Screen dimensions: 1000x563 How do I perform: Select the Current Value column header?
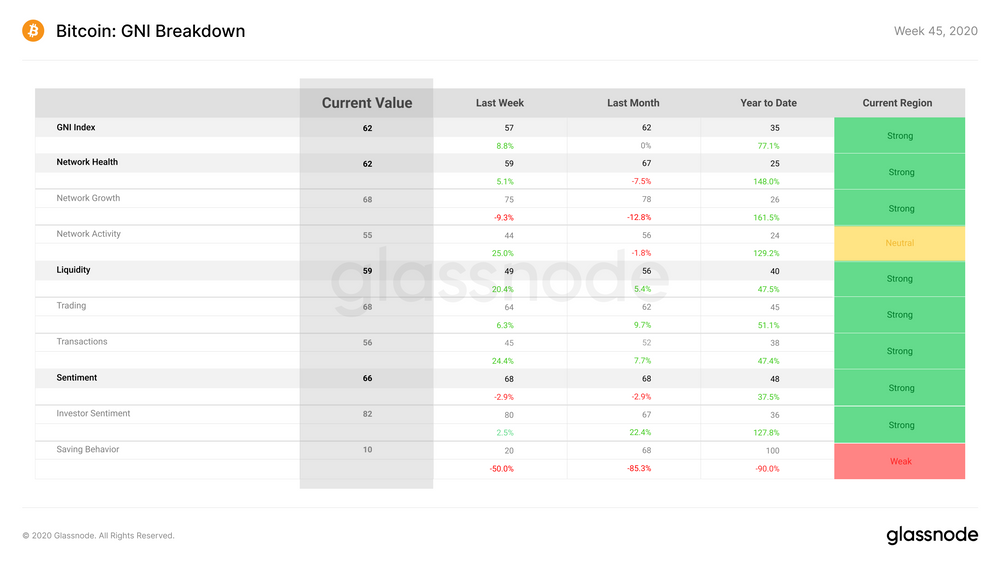coord(367,103)
